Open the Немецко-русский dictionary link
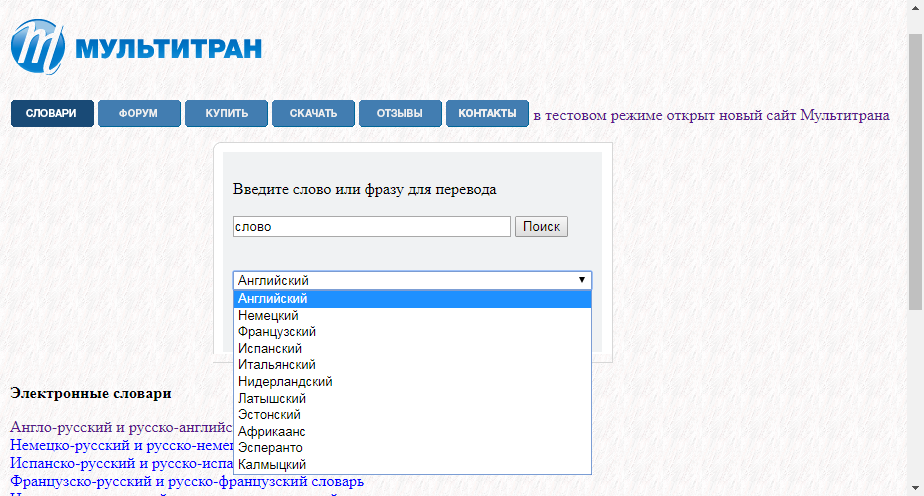 click(121, 445)
